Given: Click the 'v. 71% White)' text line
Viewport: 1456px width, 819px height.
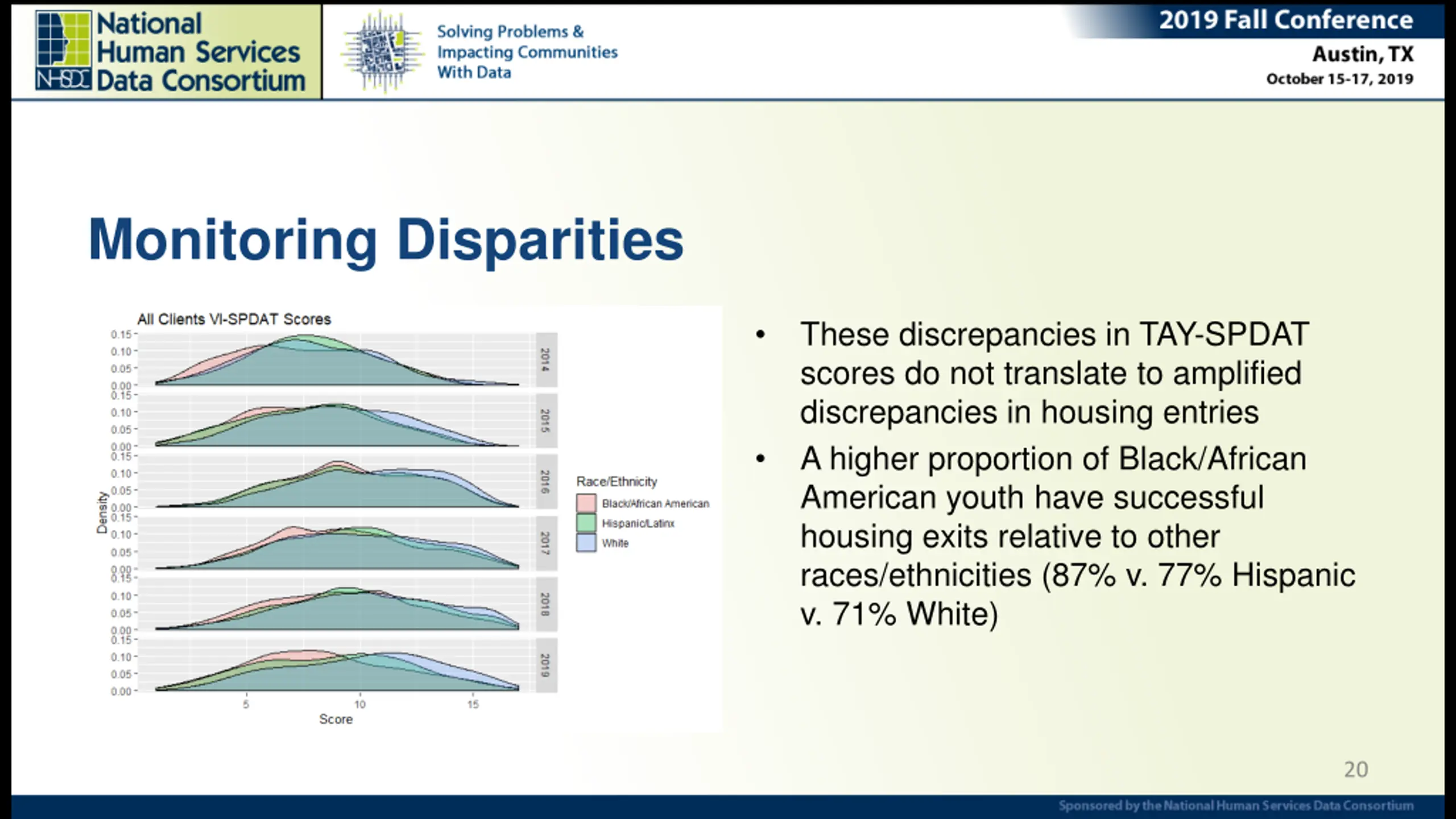Looking at the screenshot, I should coord(899,614).
